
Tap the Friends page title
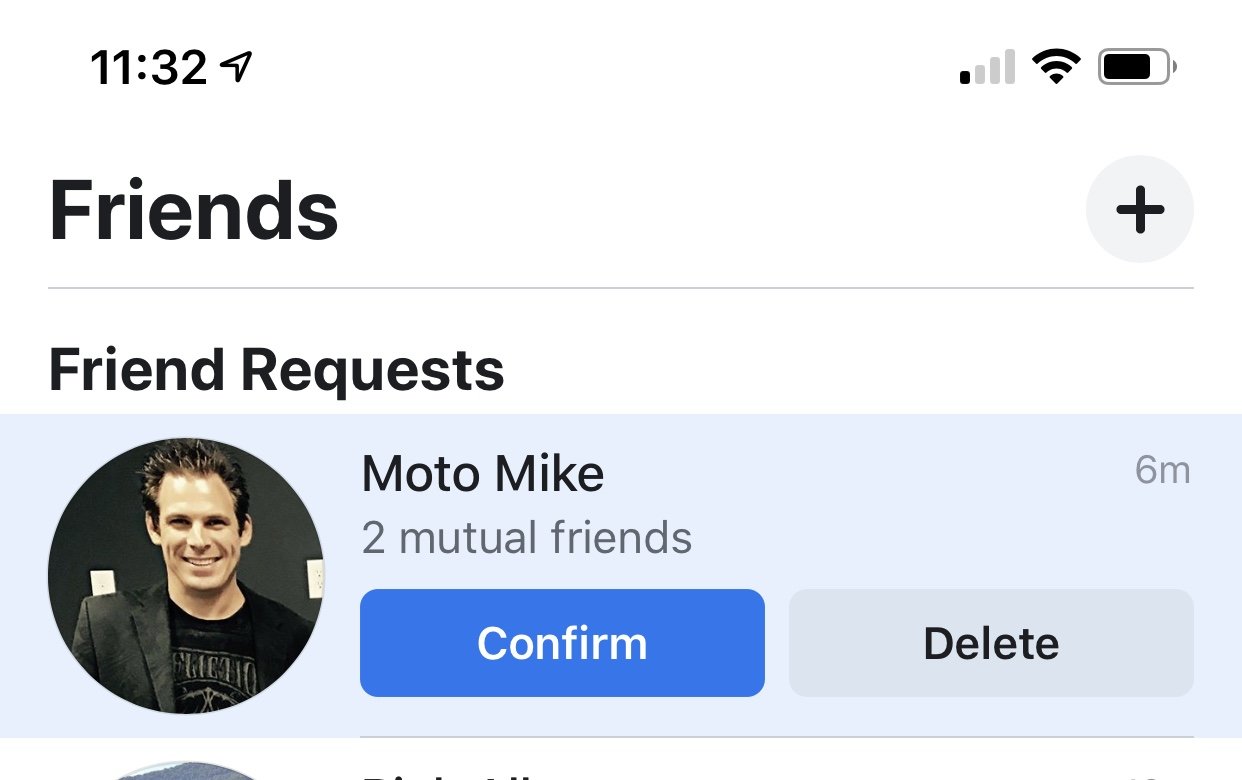click(194, 210)
